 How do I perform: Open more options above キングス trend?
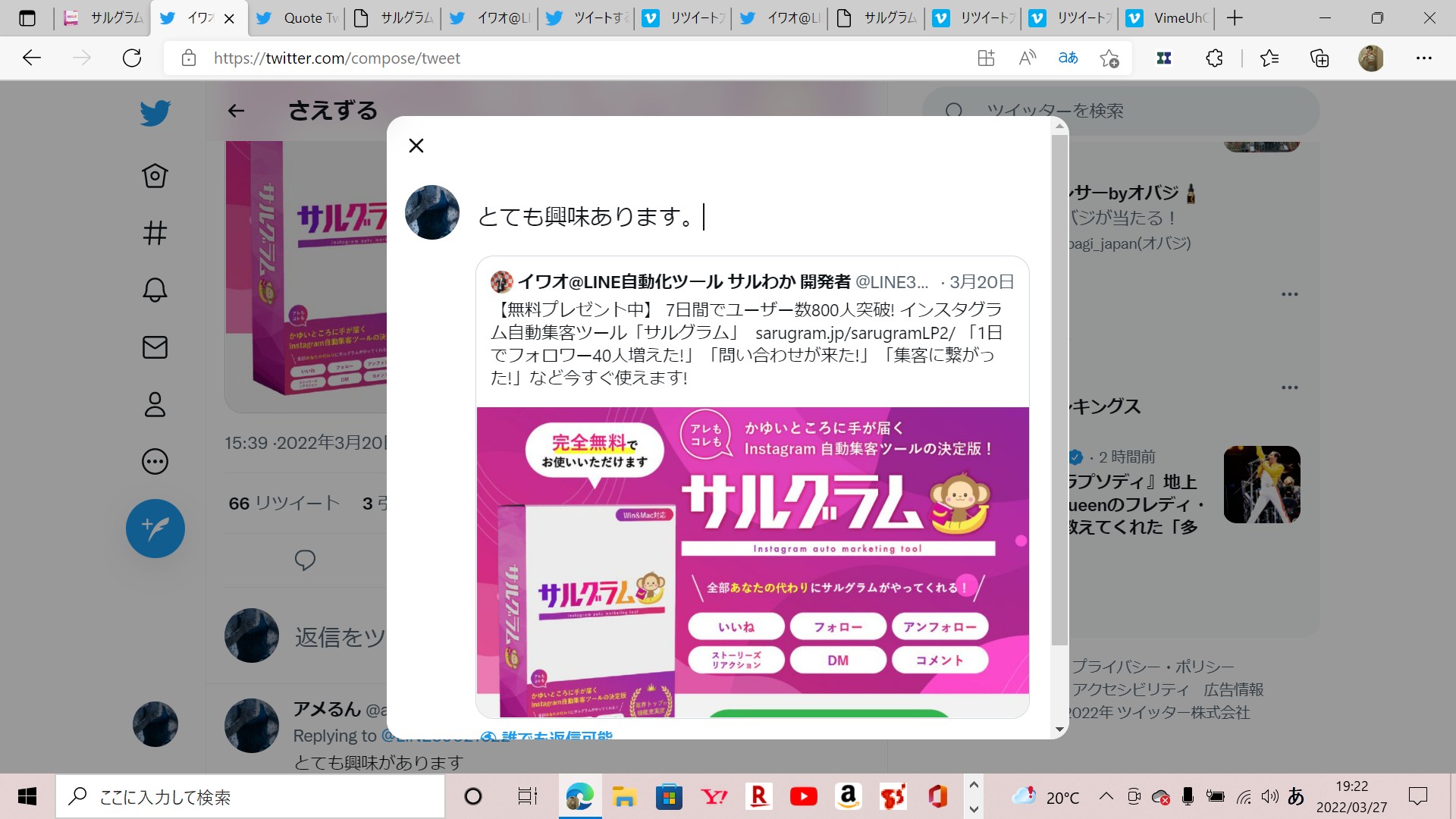[1290, 388]
